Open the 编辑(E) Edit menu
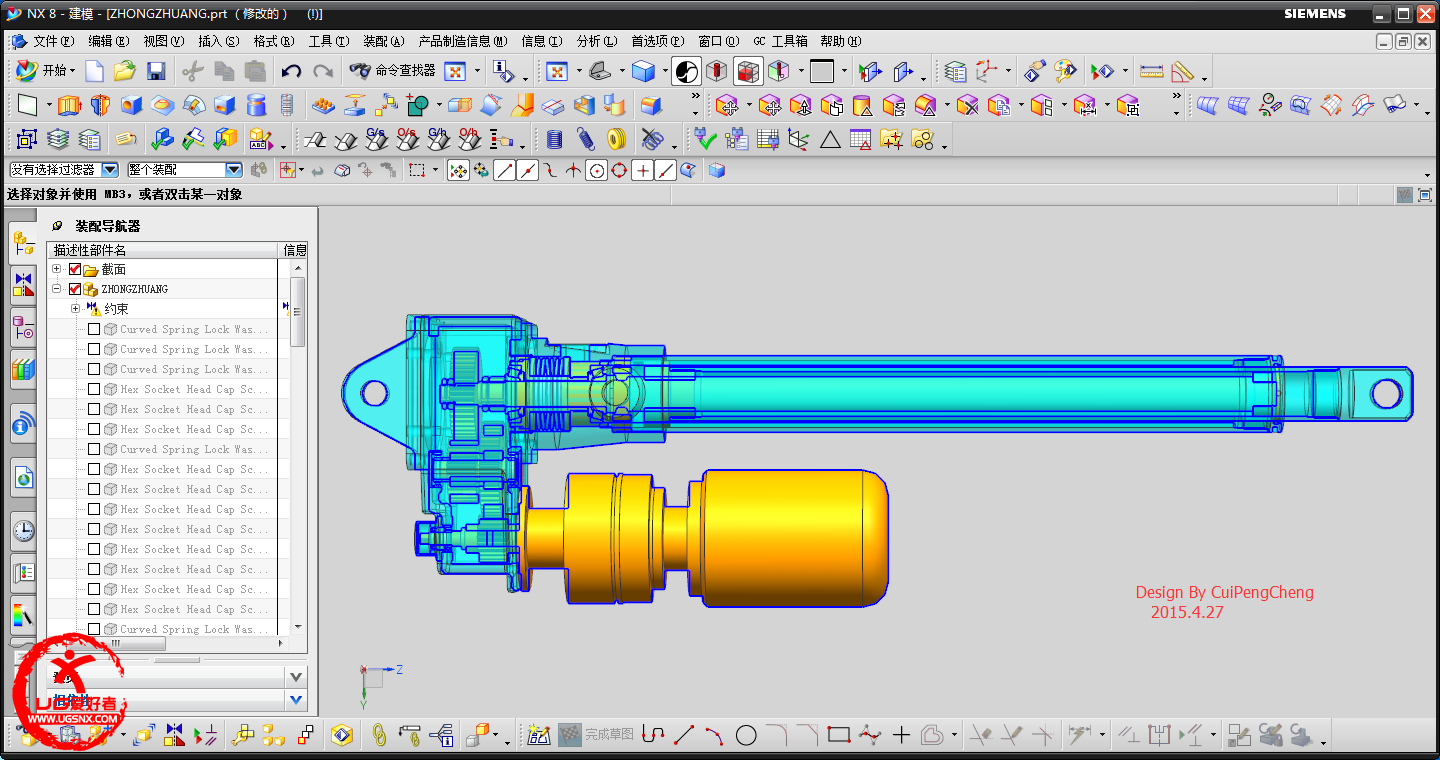 click(109, 41)
